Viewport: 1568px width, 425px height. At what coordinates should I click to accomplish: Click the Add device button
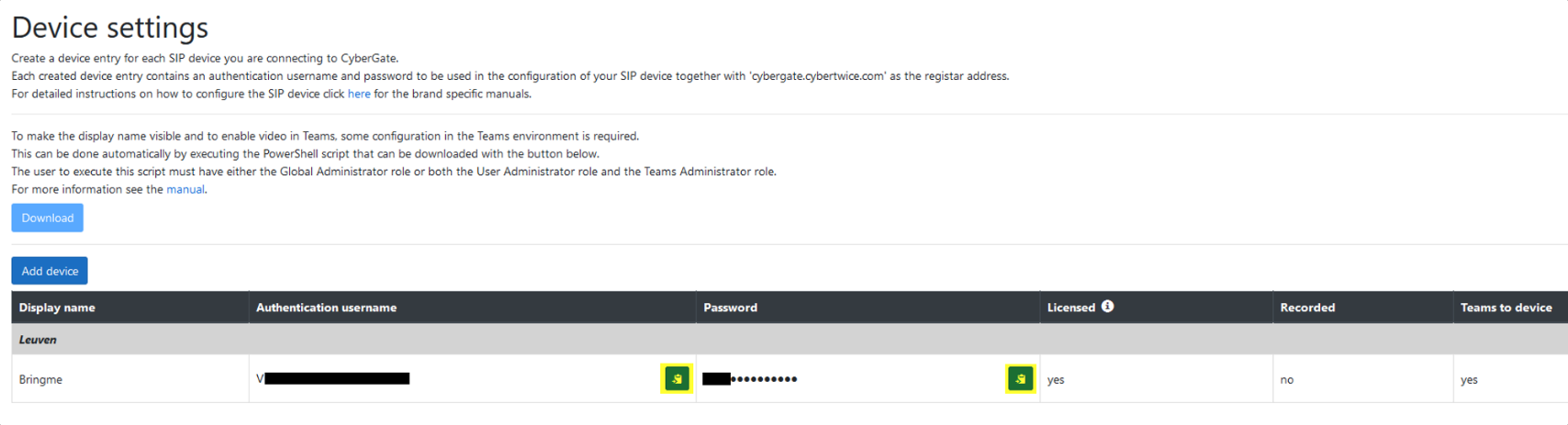pyautogui.click(x=50, y=271)
